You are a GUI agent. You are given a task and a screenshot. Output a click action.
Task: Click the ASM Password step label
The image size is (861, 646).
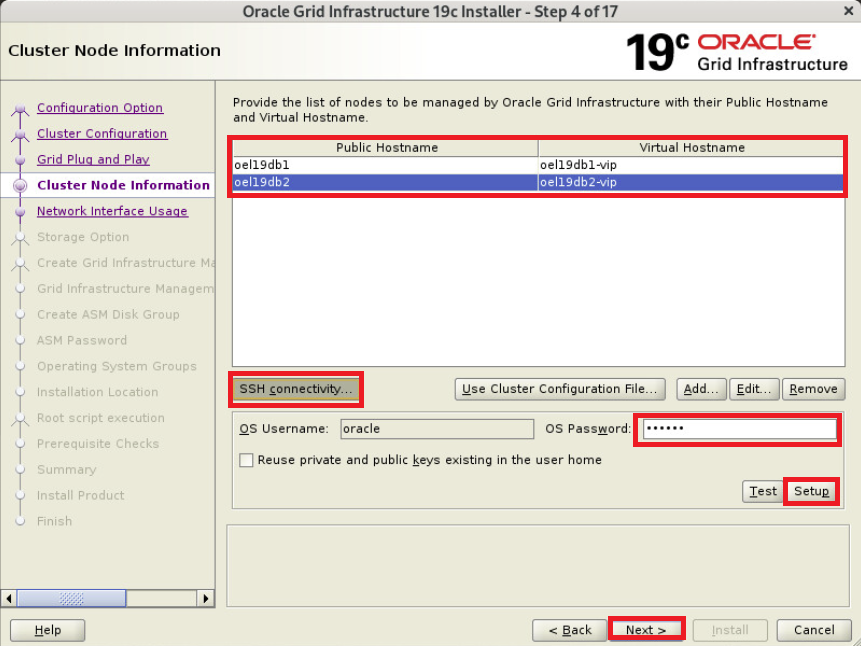(82, 340)
